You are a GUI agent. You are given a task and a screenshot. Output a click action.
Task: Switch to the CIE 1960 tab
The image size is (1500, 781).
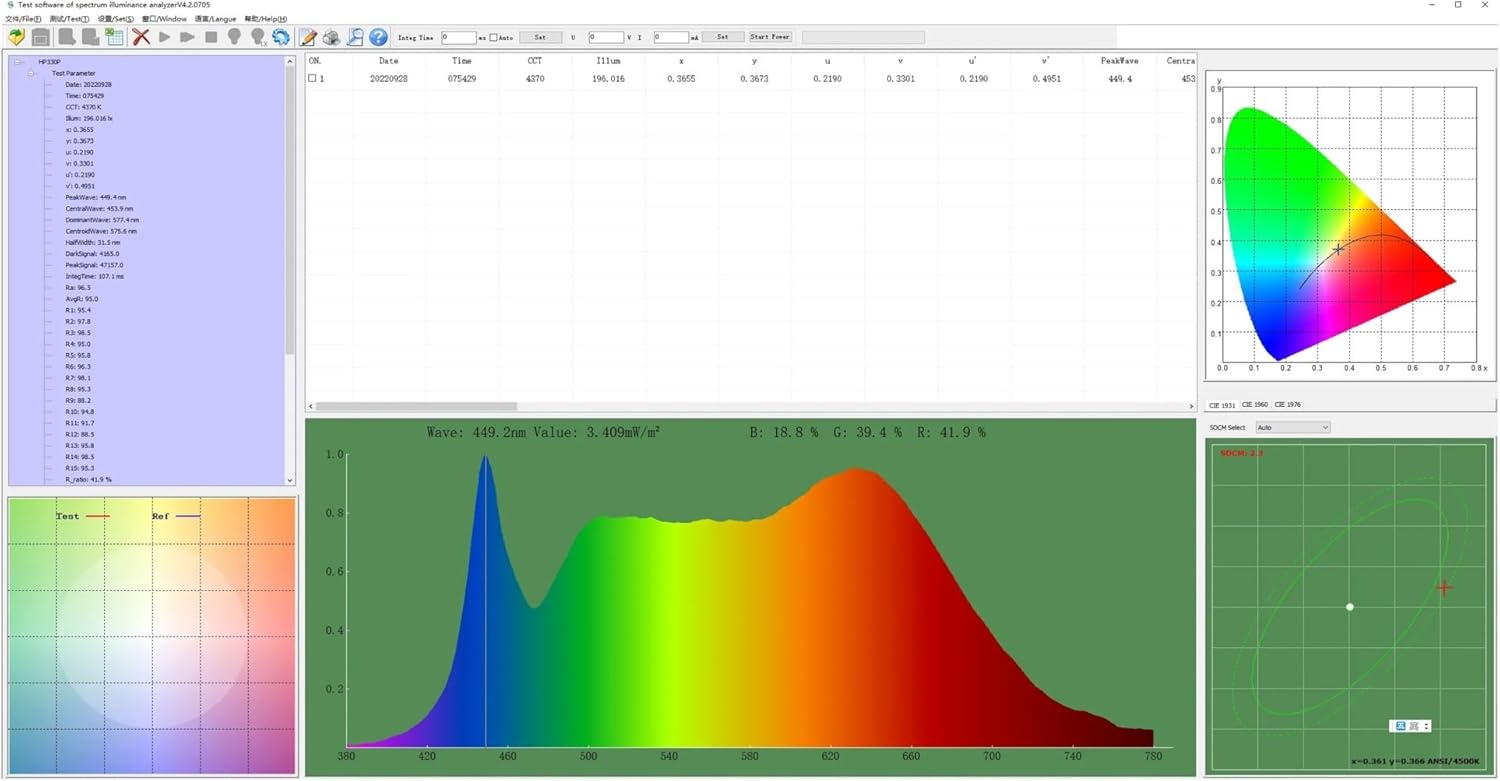1254,405
